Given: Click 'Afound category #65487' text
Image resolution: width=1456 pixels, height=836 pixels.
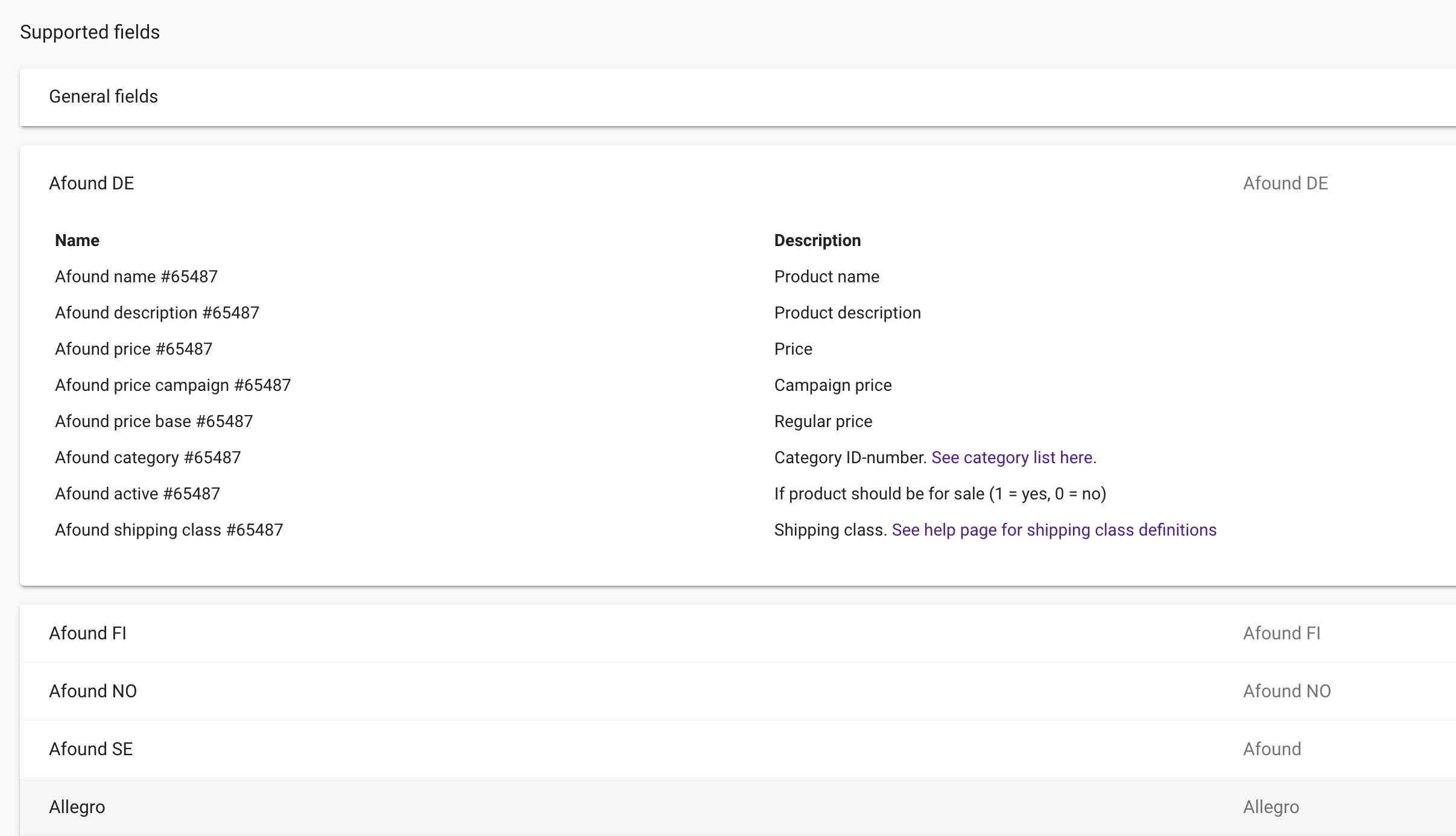Looking at the screenshot, I should click(148, 458).
